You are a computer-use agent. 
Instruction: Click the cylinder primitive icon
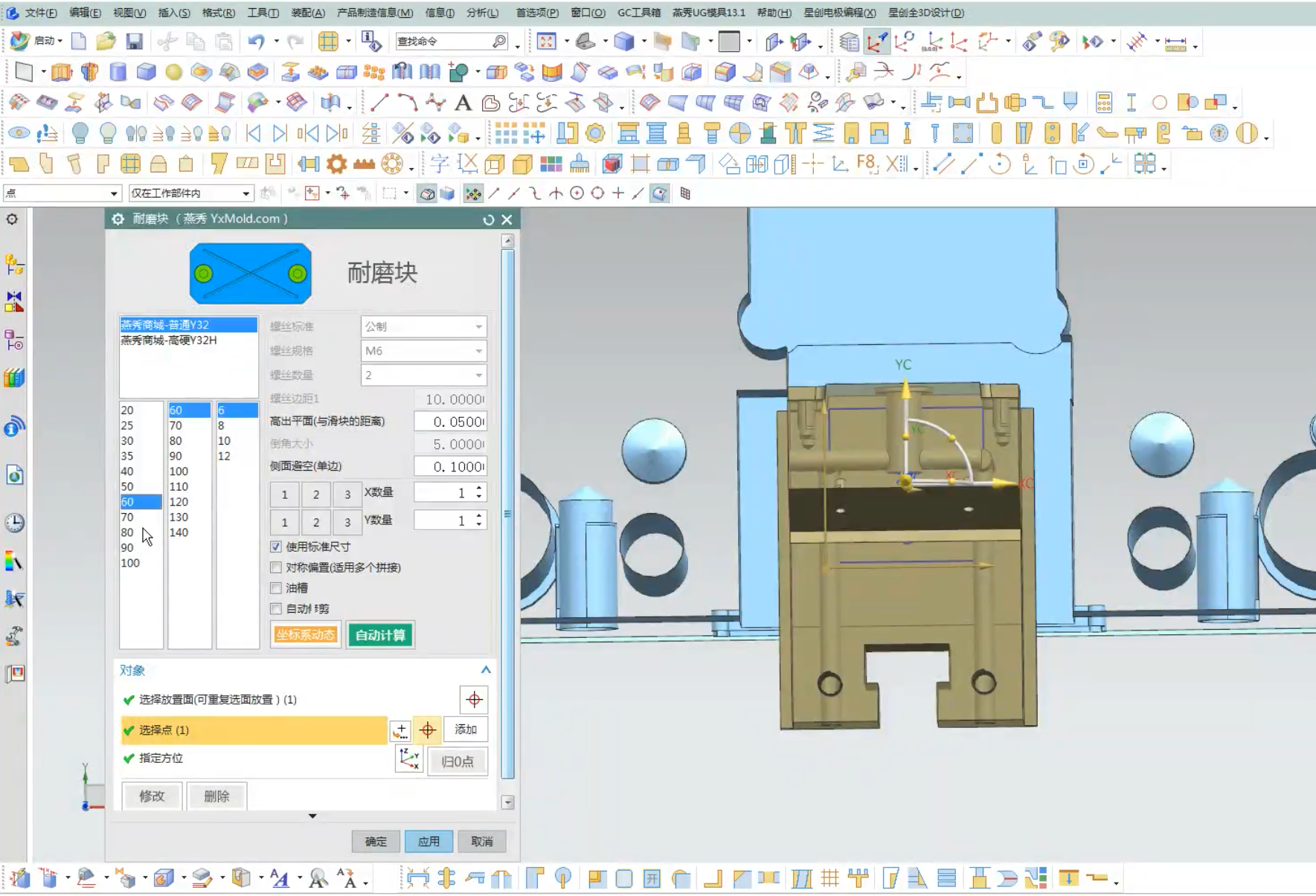click(x=118, y=72)
